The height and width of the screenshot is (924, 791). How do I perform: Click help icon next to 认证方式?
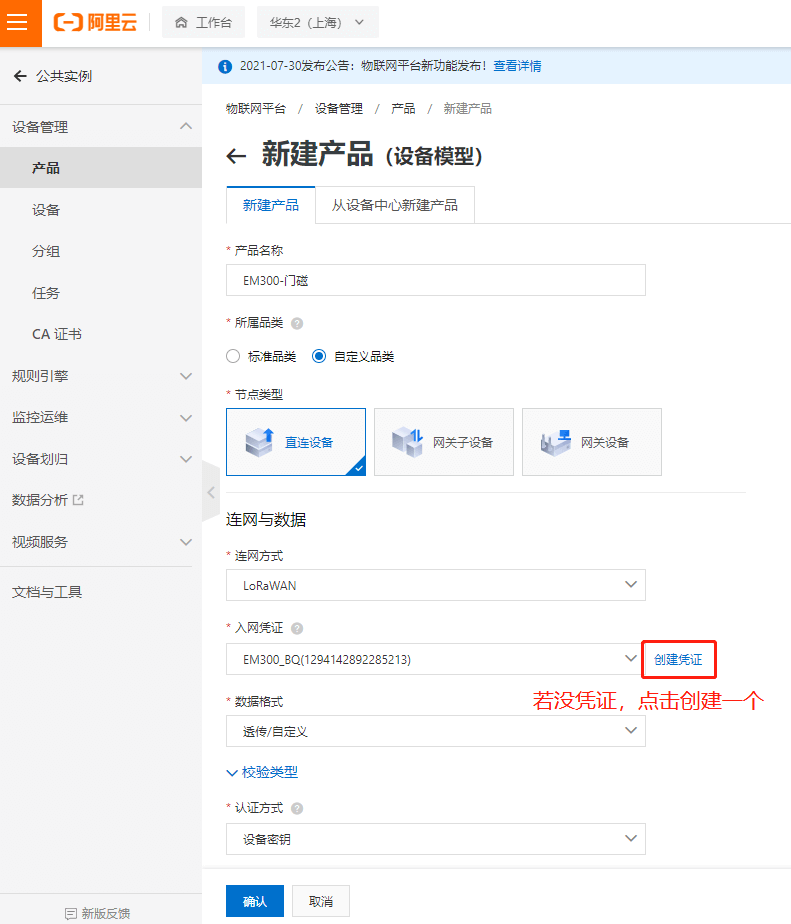pyautogui.click(x=297, y=808)
